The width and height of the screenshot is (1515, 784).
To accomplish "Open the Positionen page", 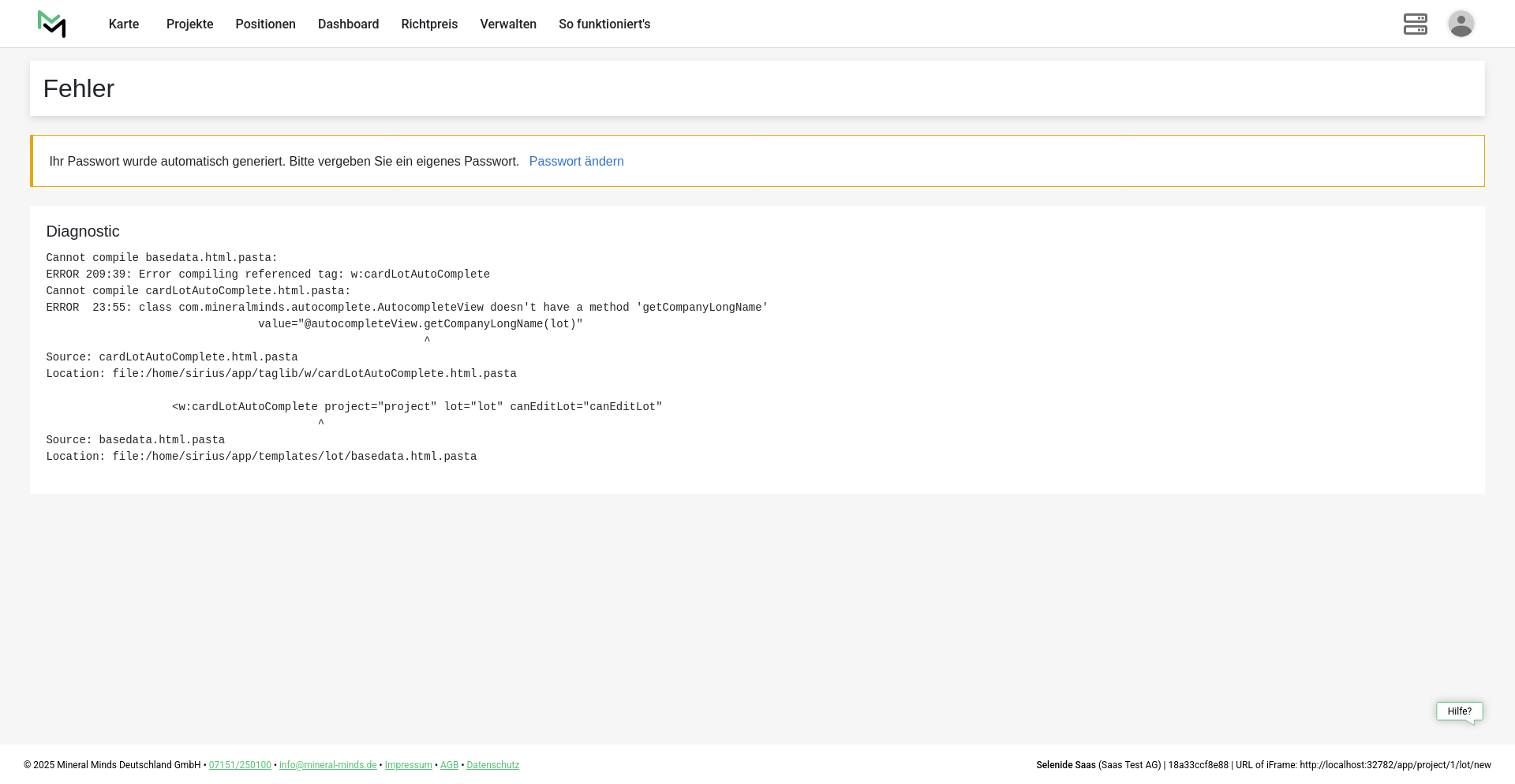I will (x=265, y=24).
